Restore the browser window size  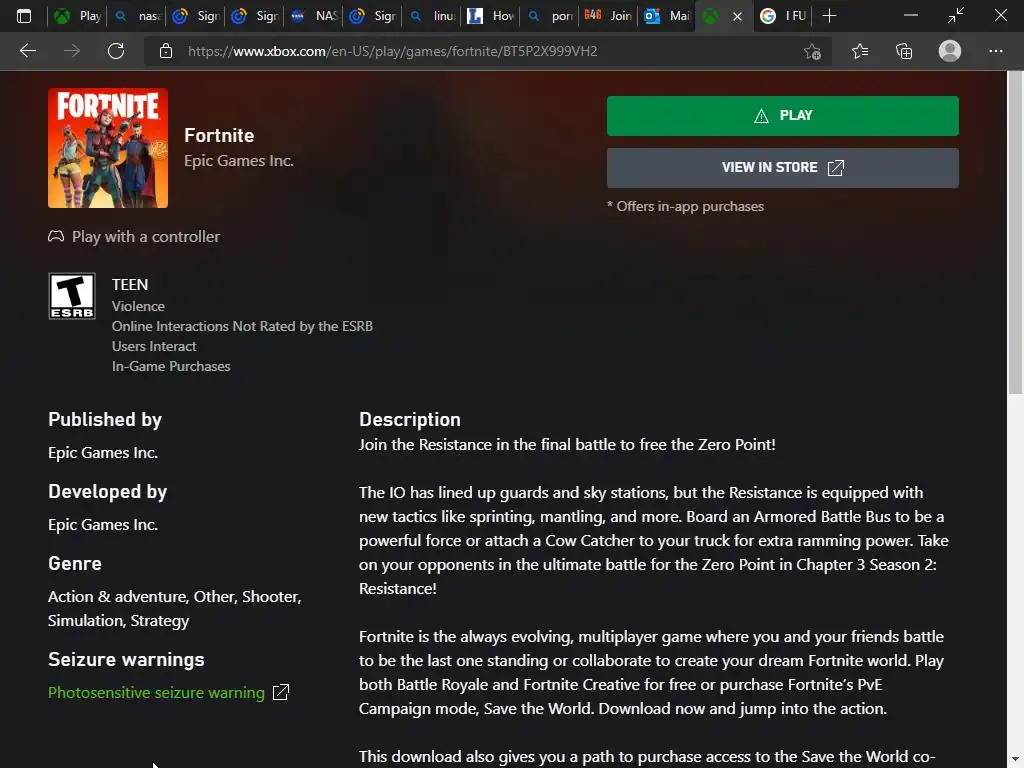(x=955, y=16)
